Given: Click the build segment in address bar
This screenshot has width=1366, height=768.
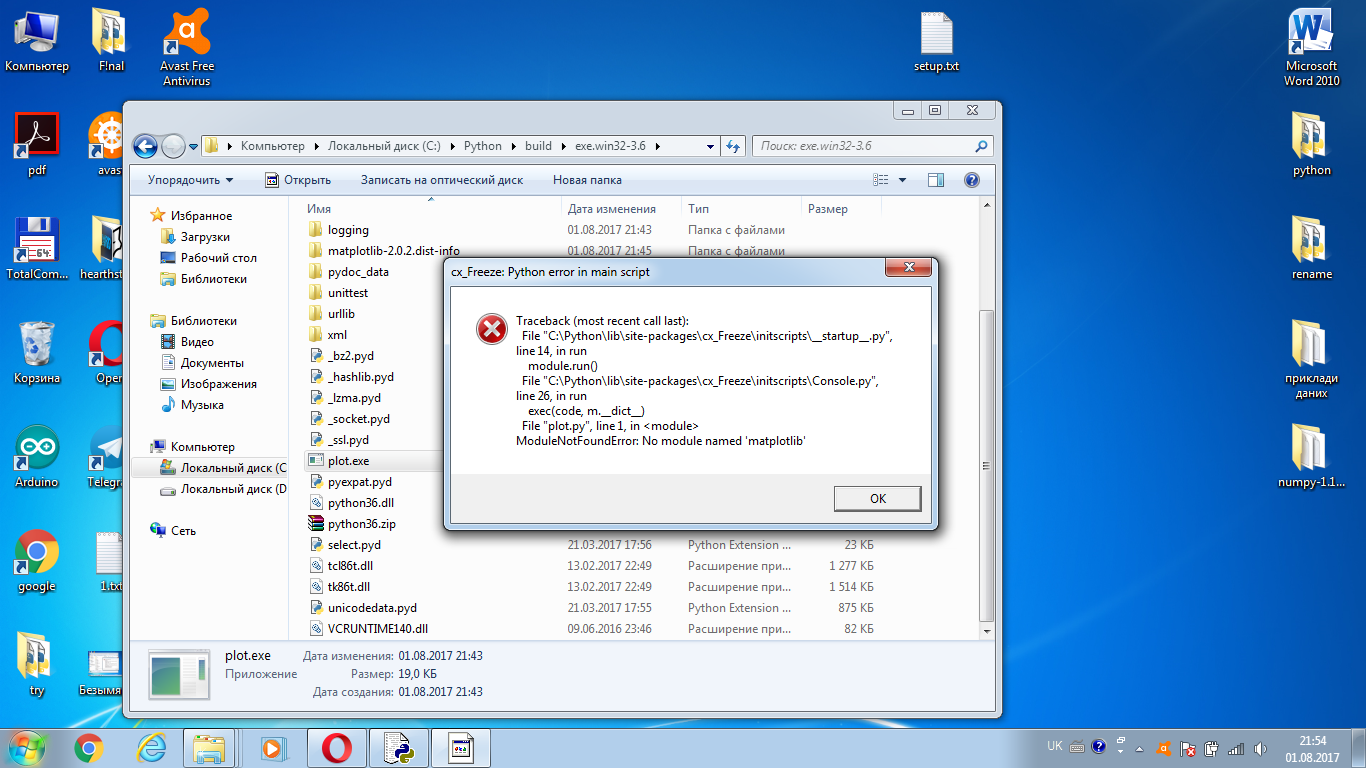Looking at the screenshot, I should click(x=538, y=146).
